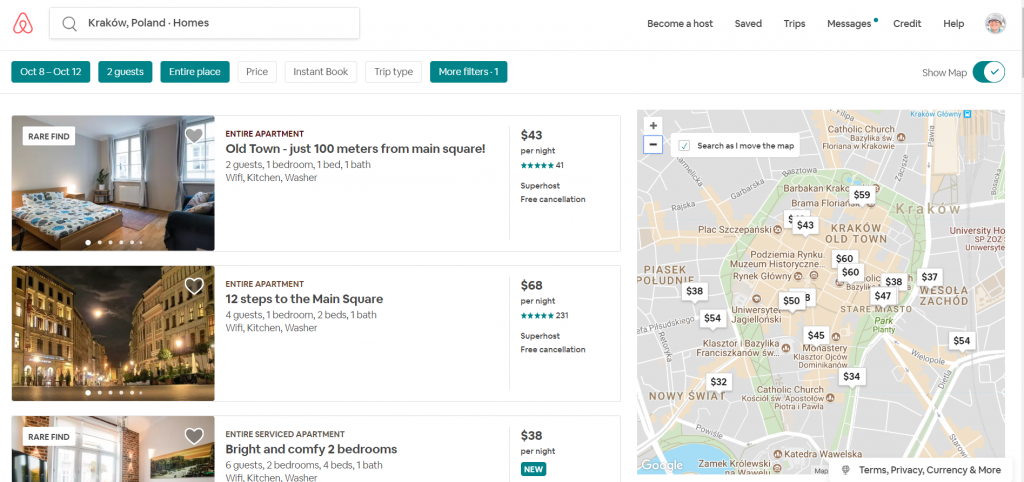1024x482 pixels.
Task: Click the Google logo on the map
Action: [x=662, y=465]
